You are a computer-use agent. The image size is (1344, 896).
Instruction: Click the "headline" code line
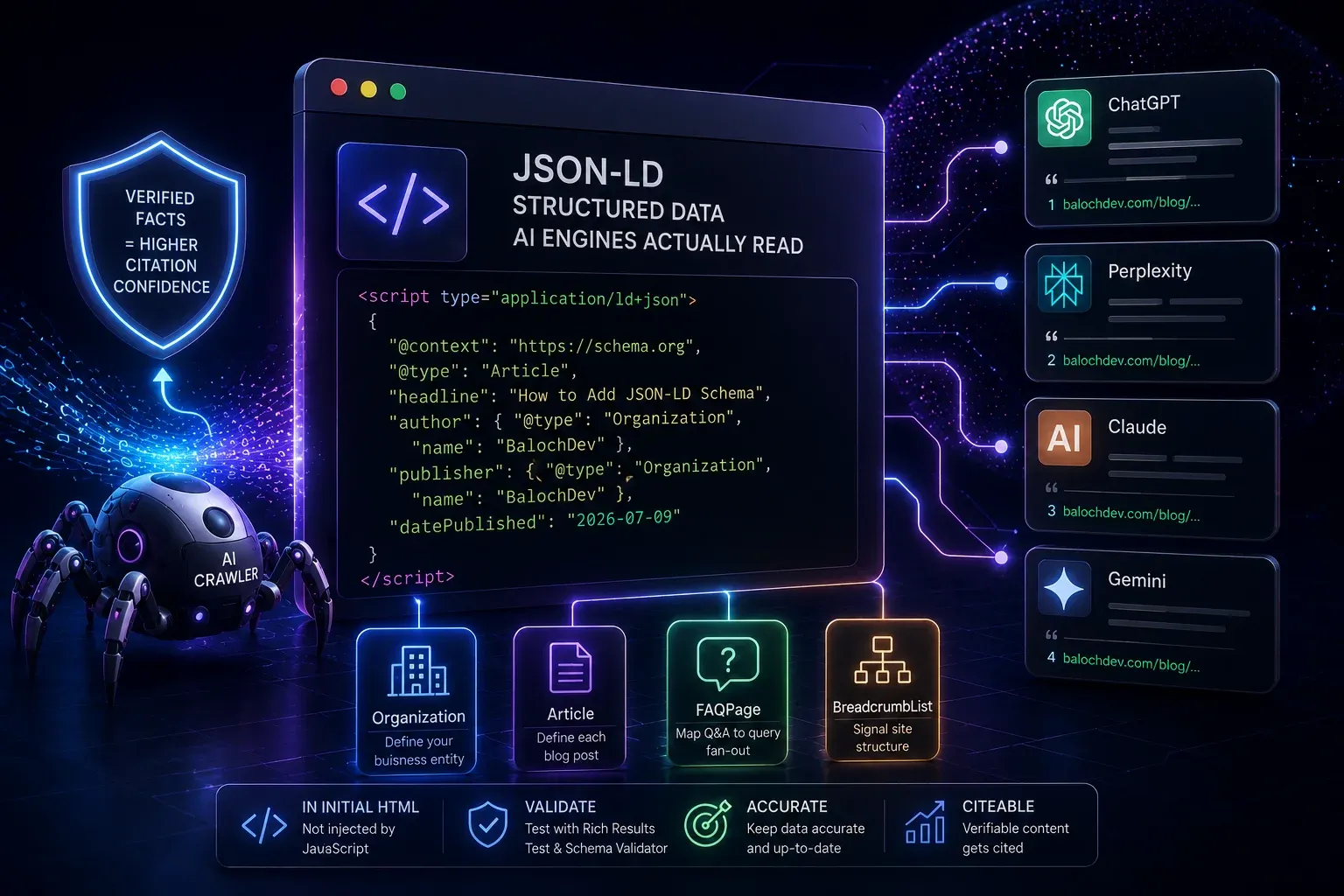(579, 395)
